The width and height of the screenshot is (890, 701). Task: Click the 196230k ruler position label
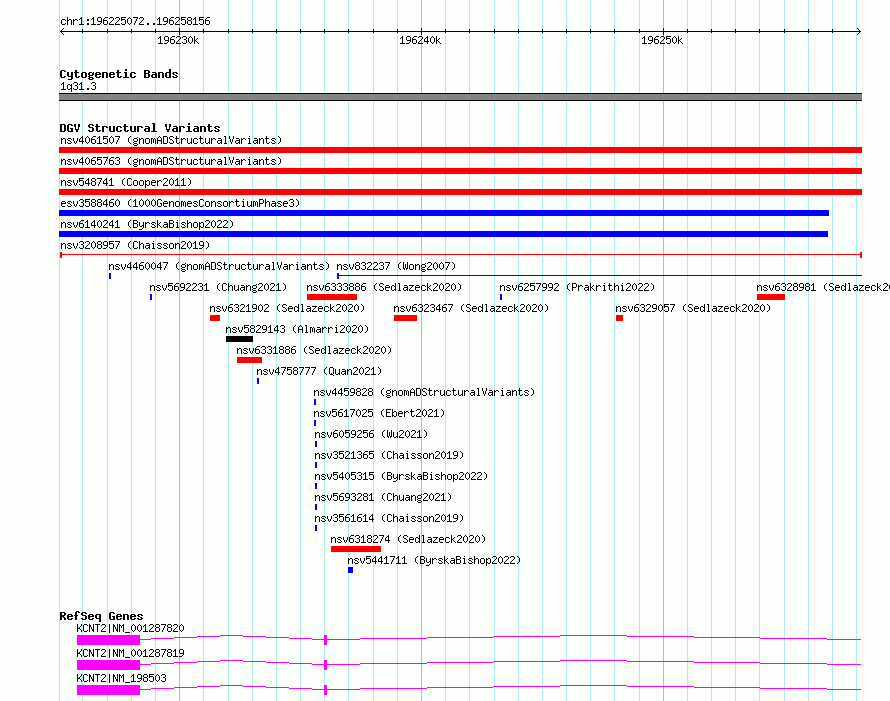point(178,40)
